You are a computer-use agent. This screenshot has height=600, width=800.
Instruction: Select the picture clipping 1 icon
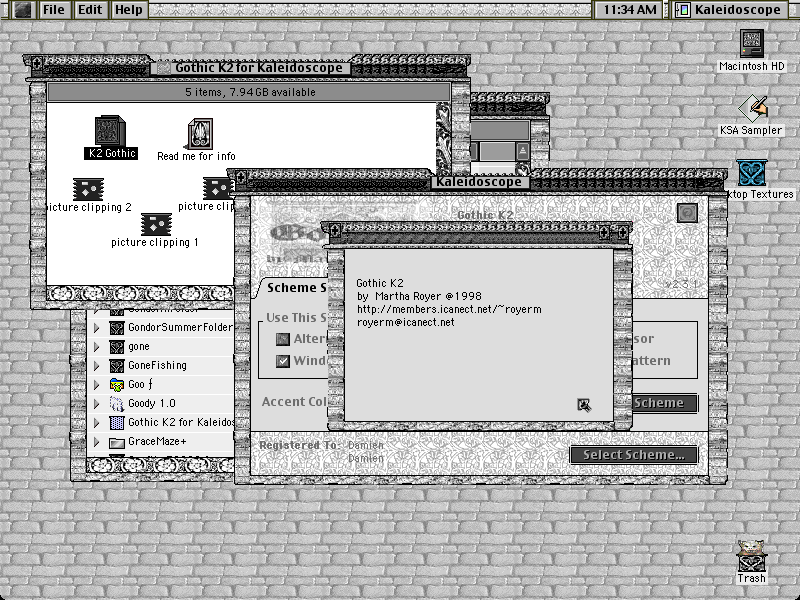pyautogui.click(x=156, y=224)
